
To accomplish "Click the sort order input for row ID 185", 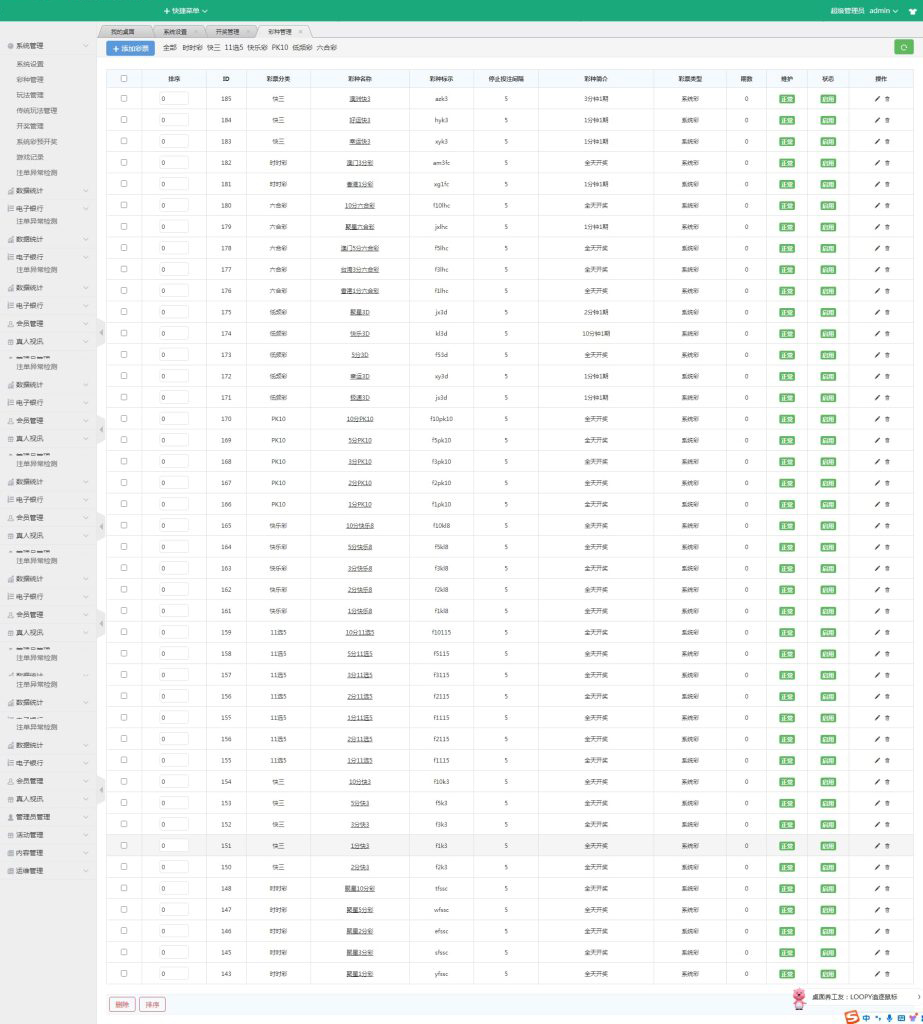I will (x=174, y=99).
